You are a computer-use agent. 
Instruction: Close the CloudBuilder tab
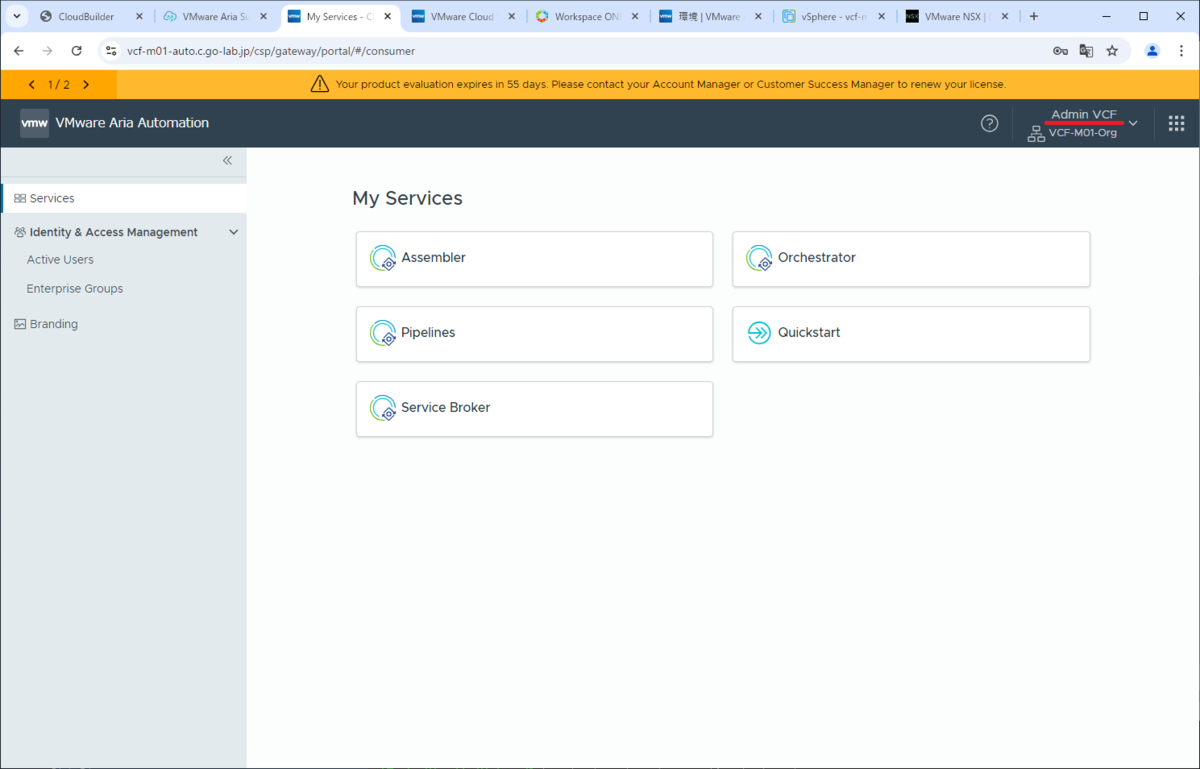point(139,17)
